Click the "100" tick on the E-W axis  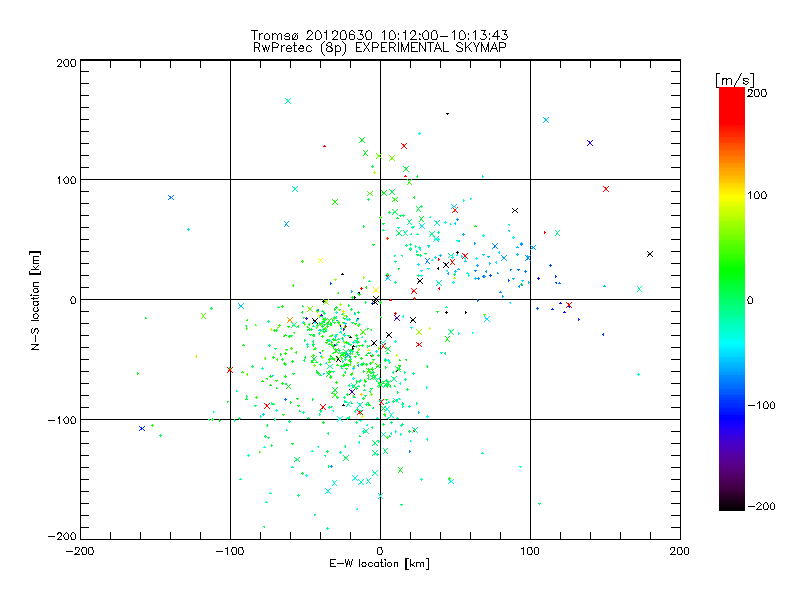(x=530, y=551)
